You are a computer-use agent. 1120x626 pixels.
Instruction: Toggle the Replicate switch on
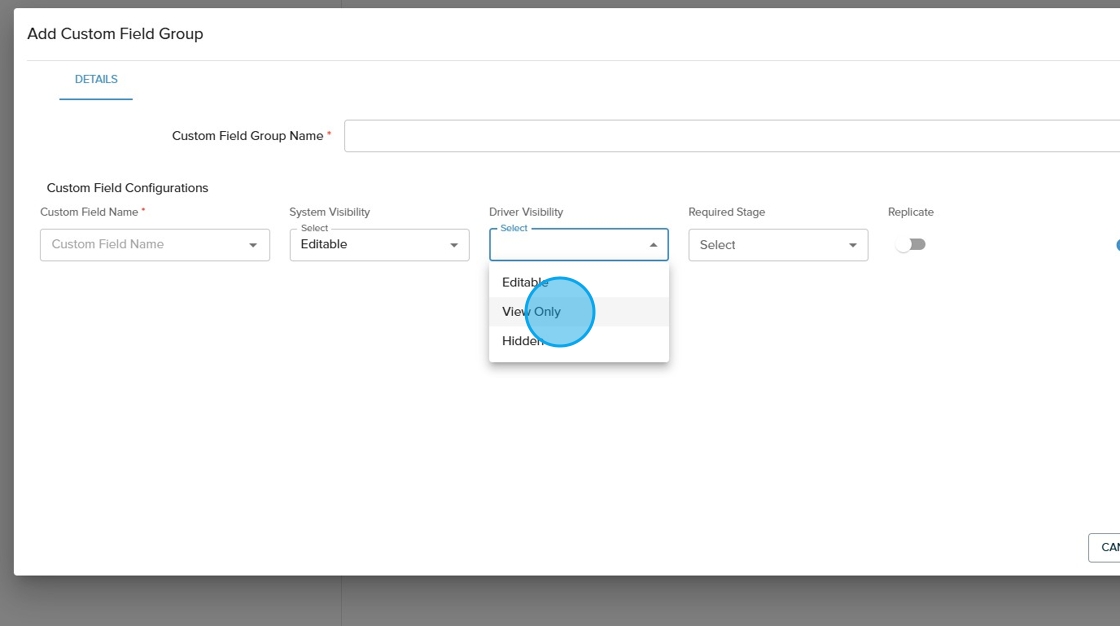[x=910, y=245]
